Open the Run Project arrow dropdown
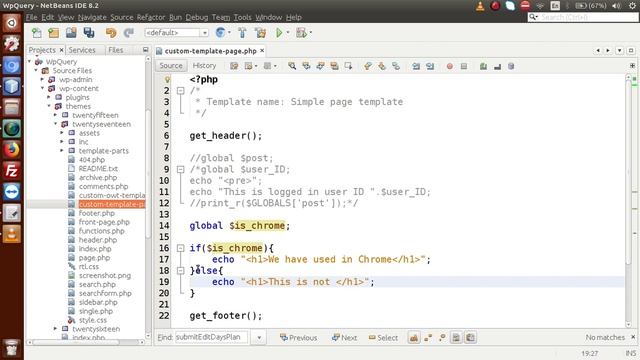The image size is (640, 360). click(288, 33)
